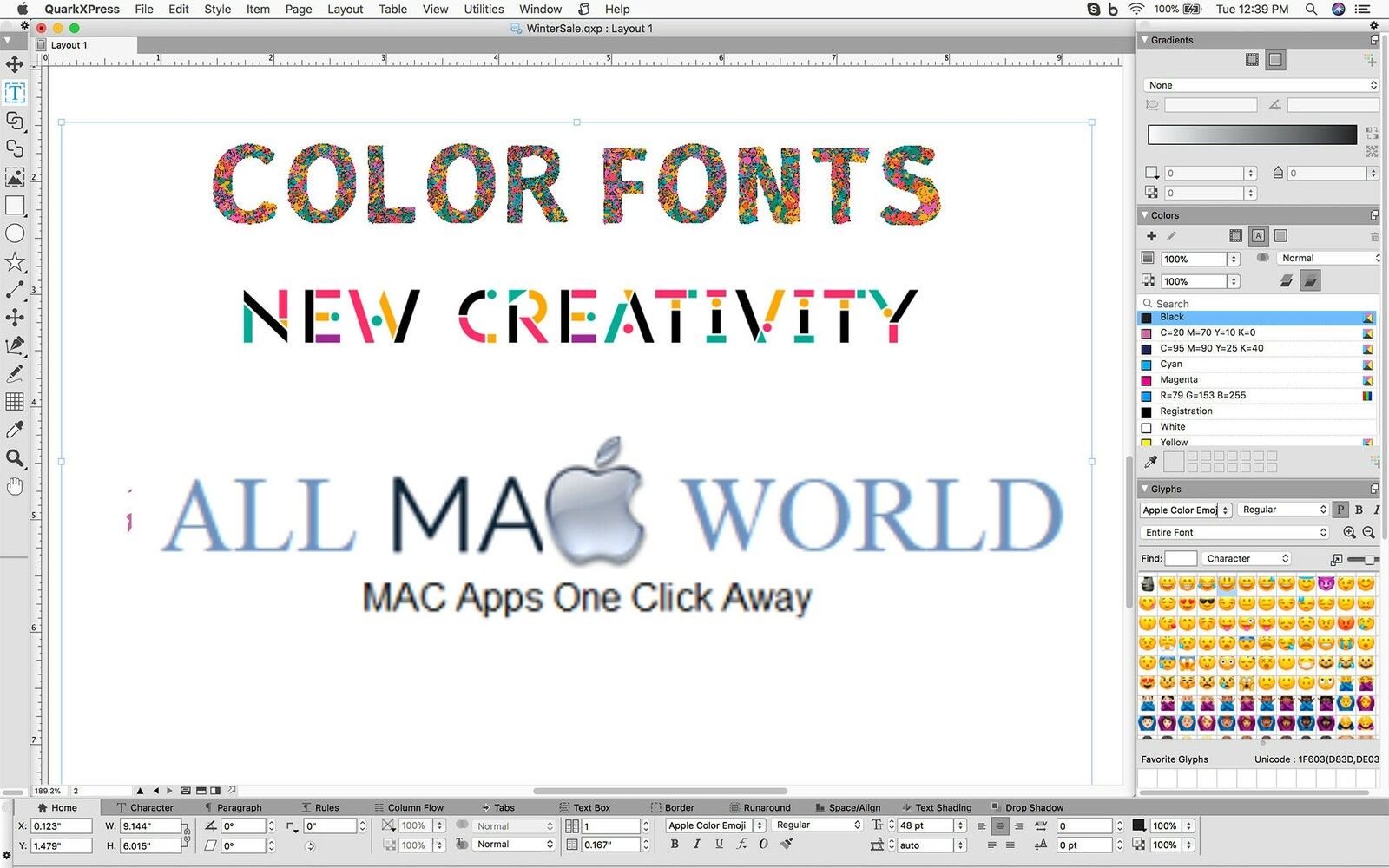Add new gradient swatch icon
The width and height of the screenshot is (1389, 868).
1370,60
